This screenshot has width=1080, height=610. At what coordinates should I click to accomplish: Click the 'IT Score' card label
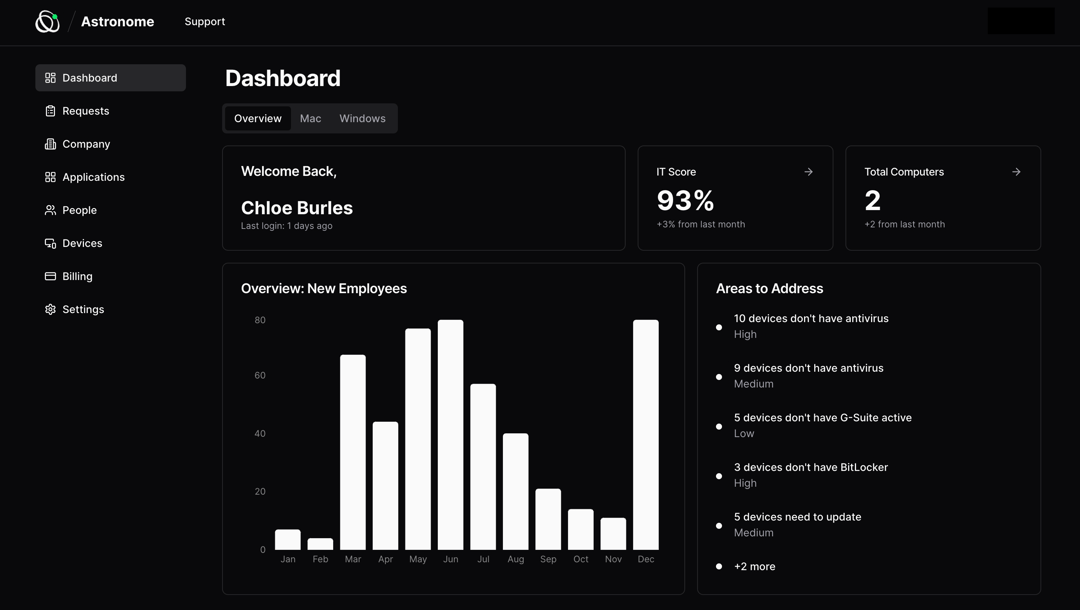tap(676, 172)
